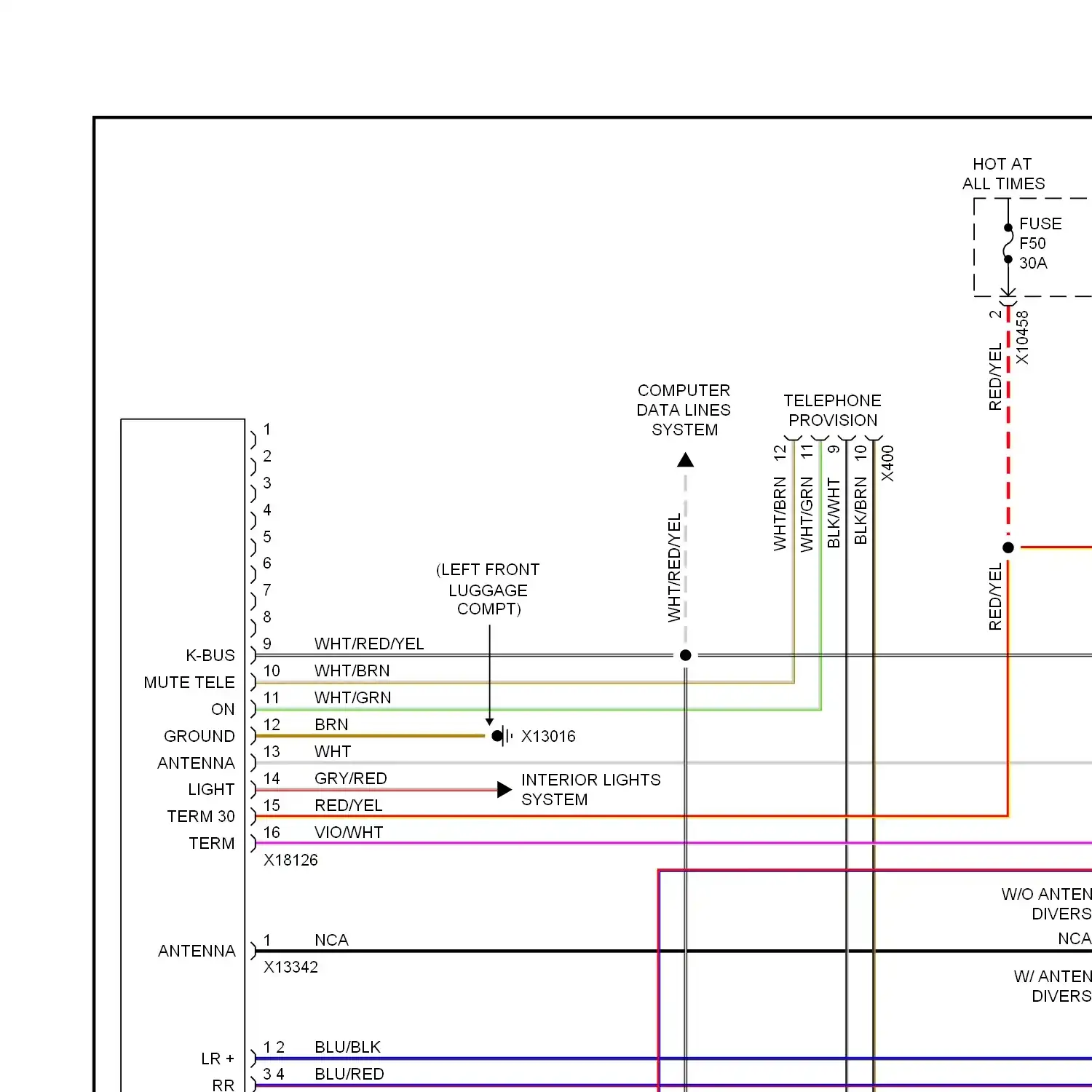Click pin number 14 of connector X18126

click(272, 778)
